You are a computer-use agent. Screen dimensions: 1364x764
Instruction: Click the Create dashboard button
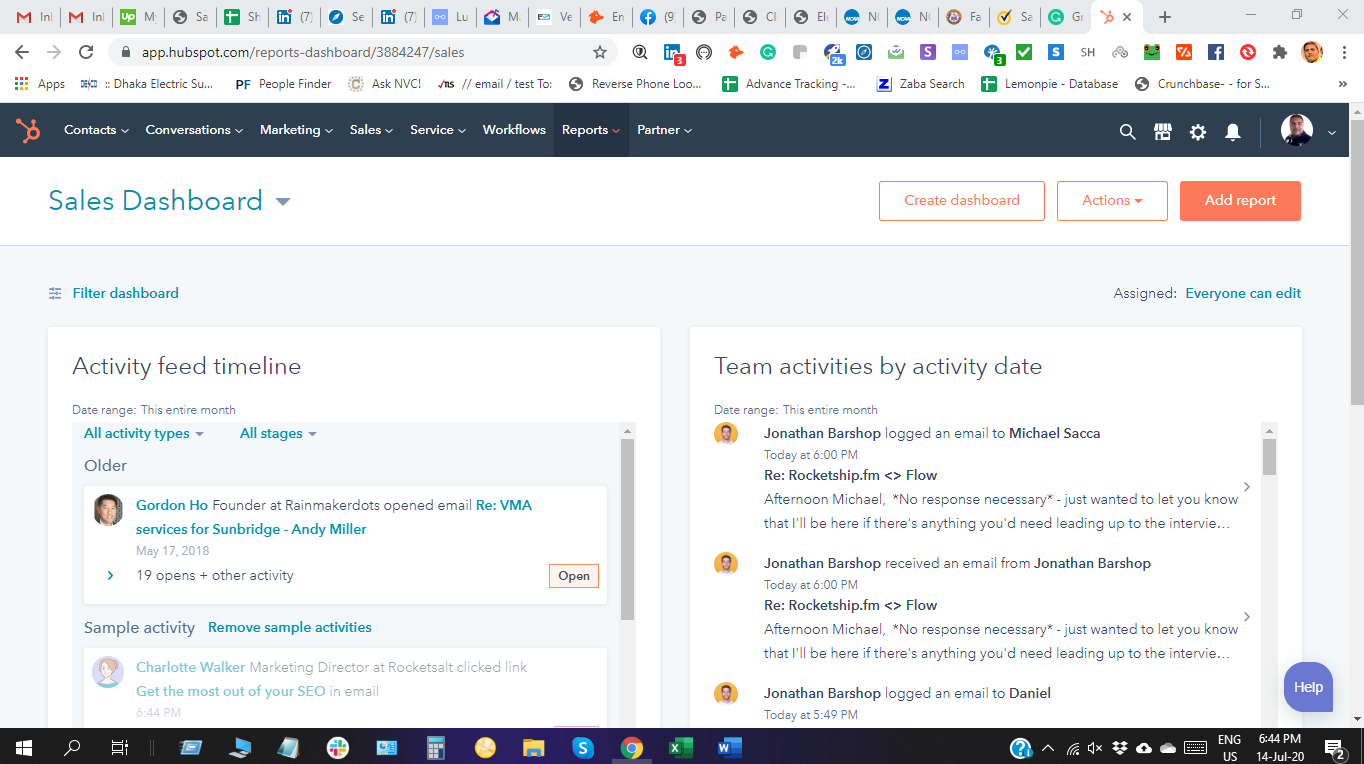pos(961,200)
